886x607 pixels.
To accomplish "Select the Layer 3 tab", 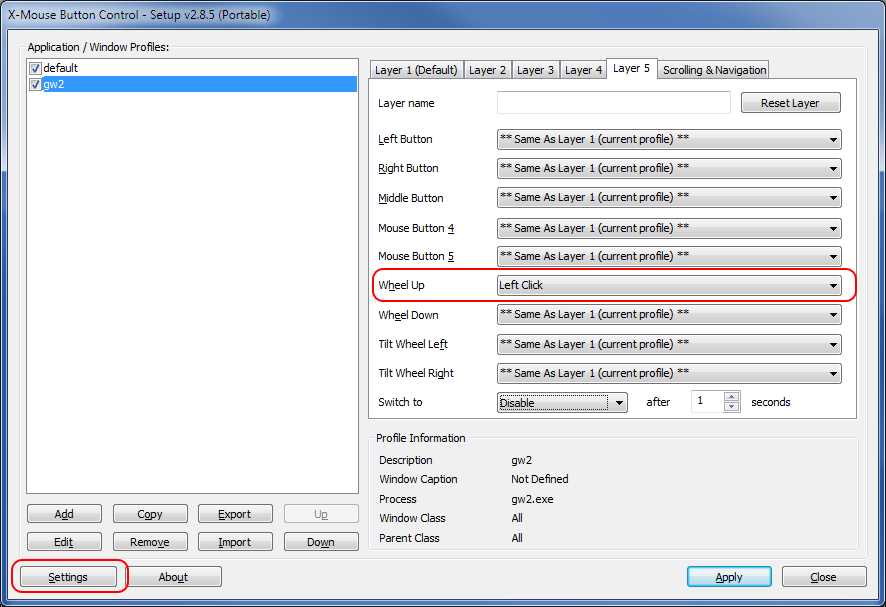I will pos(535,70).
